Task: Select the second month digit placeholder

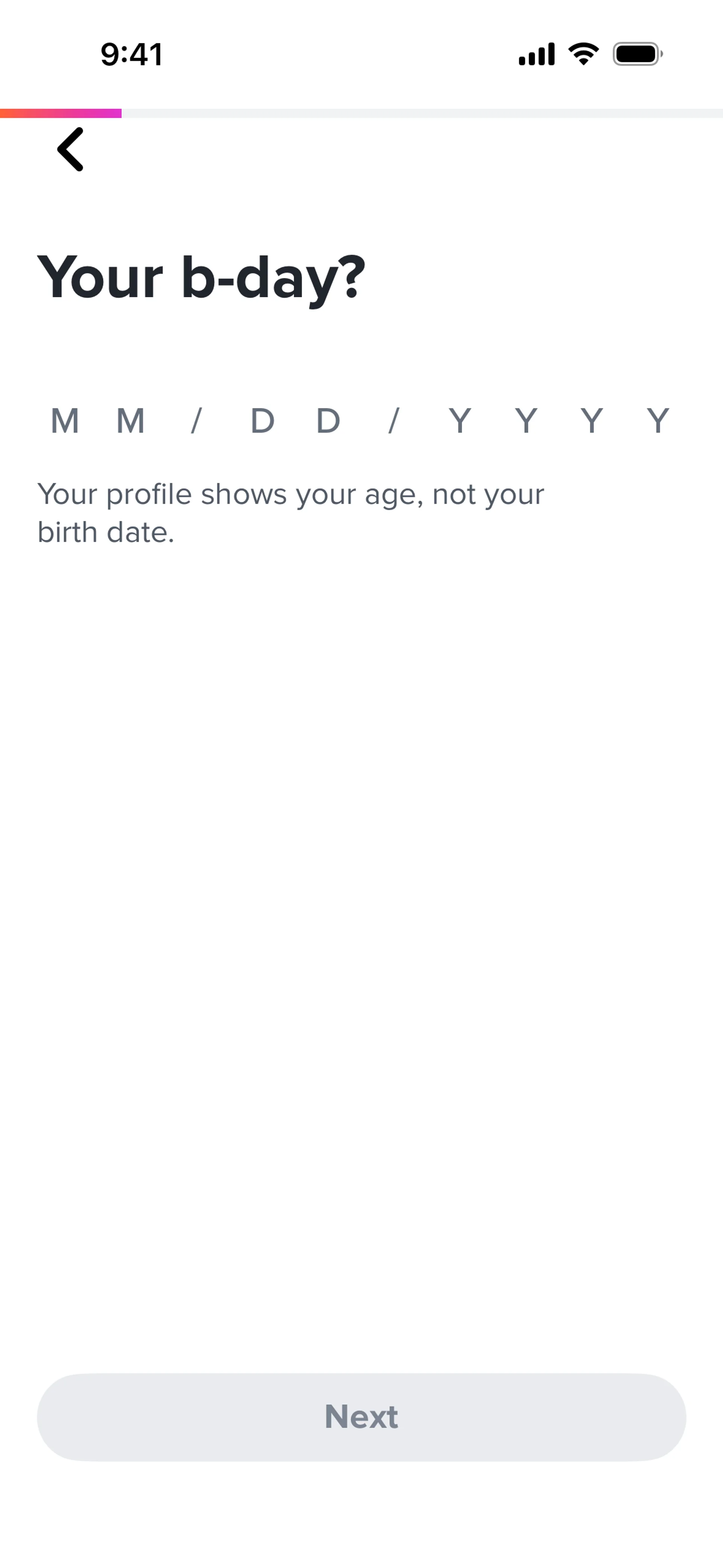Action: pos(130,420)
